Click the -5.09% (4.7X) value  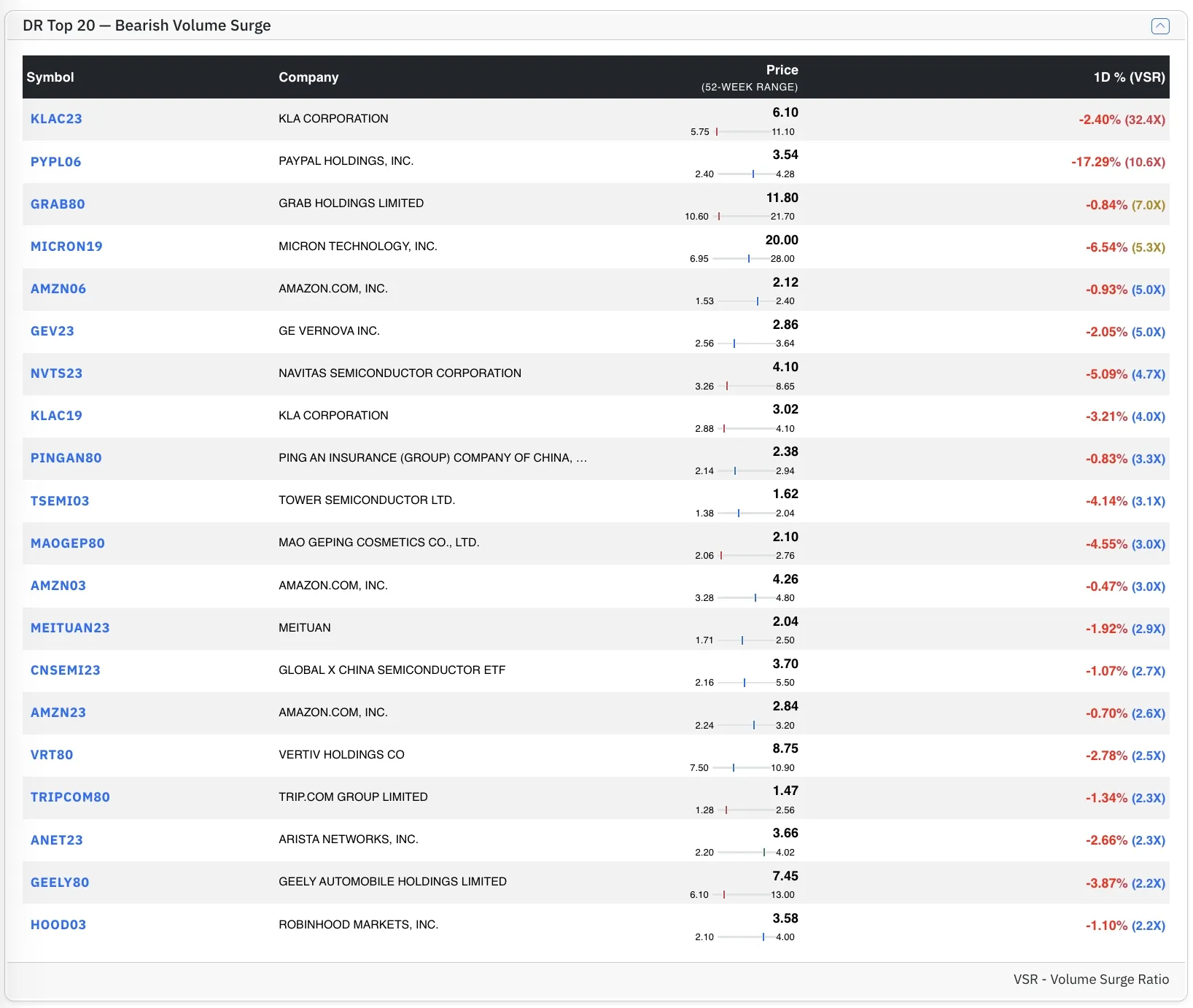1125,374
